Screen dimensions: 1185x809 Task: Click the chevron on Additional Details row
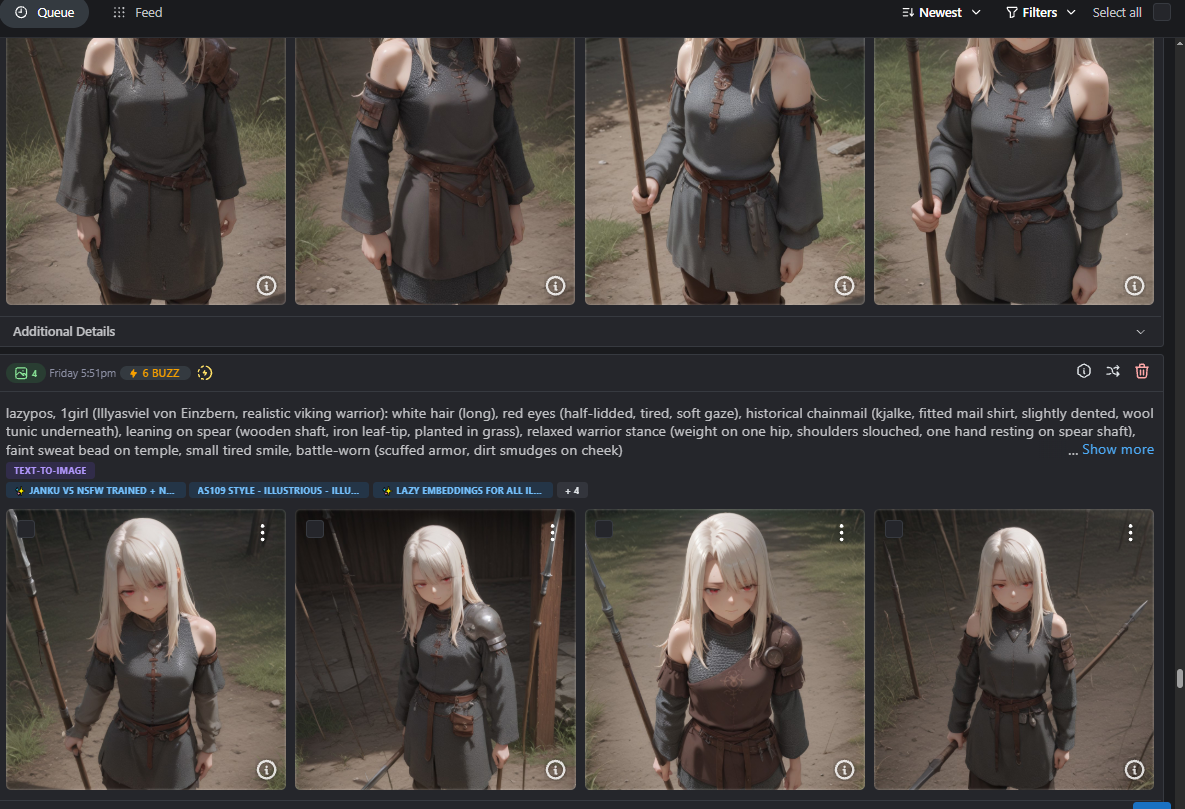click(1140, 332)
